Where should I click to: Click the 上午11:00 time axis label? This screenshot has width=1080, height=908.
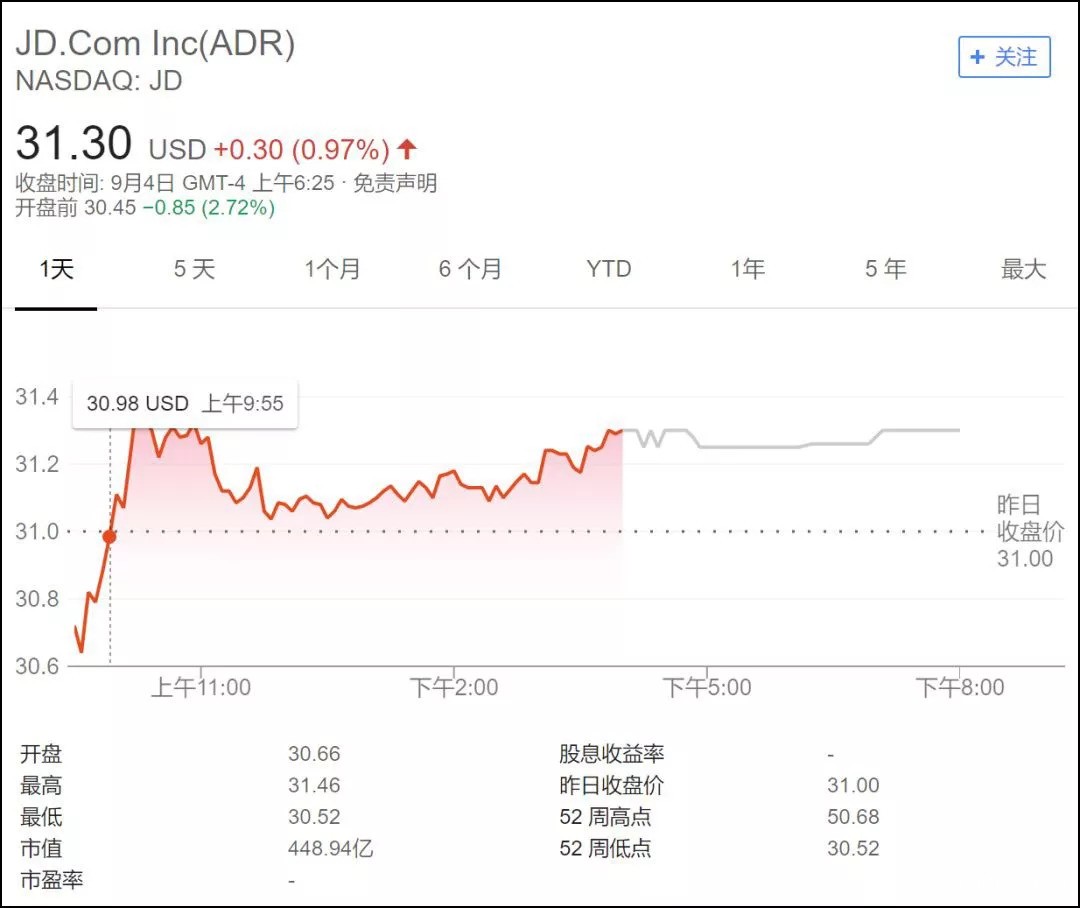point(200,687)
